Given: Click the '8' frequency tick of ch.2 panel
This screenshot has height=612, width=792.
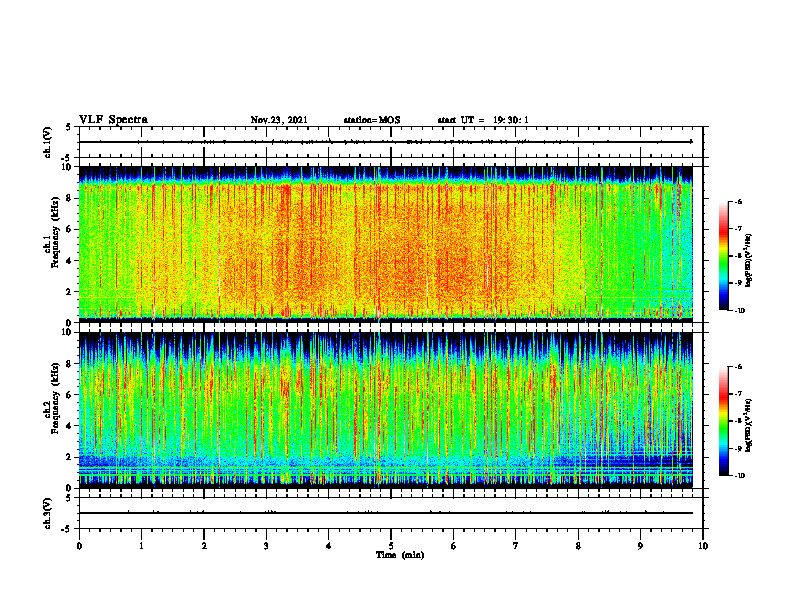Looking at the screenshot, I should (70, 364).
